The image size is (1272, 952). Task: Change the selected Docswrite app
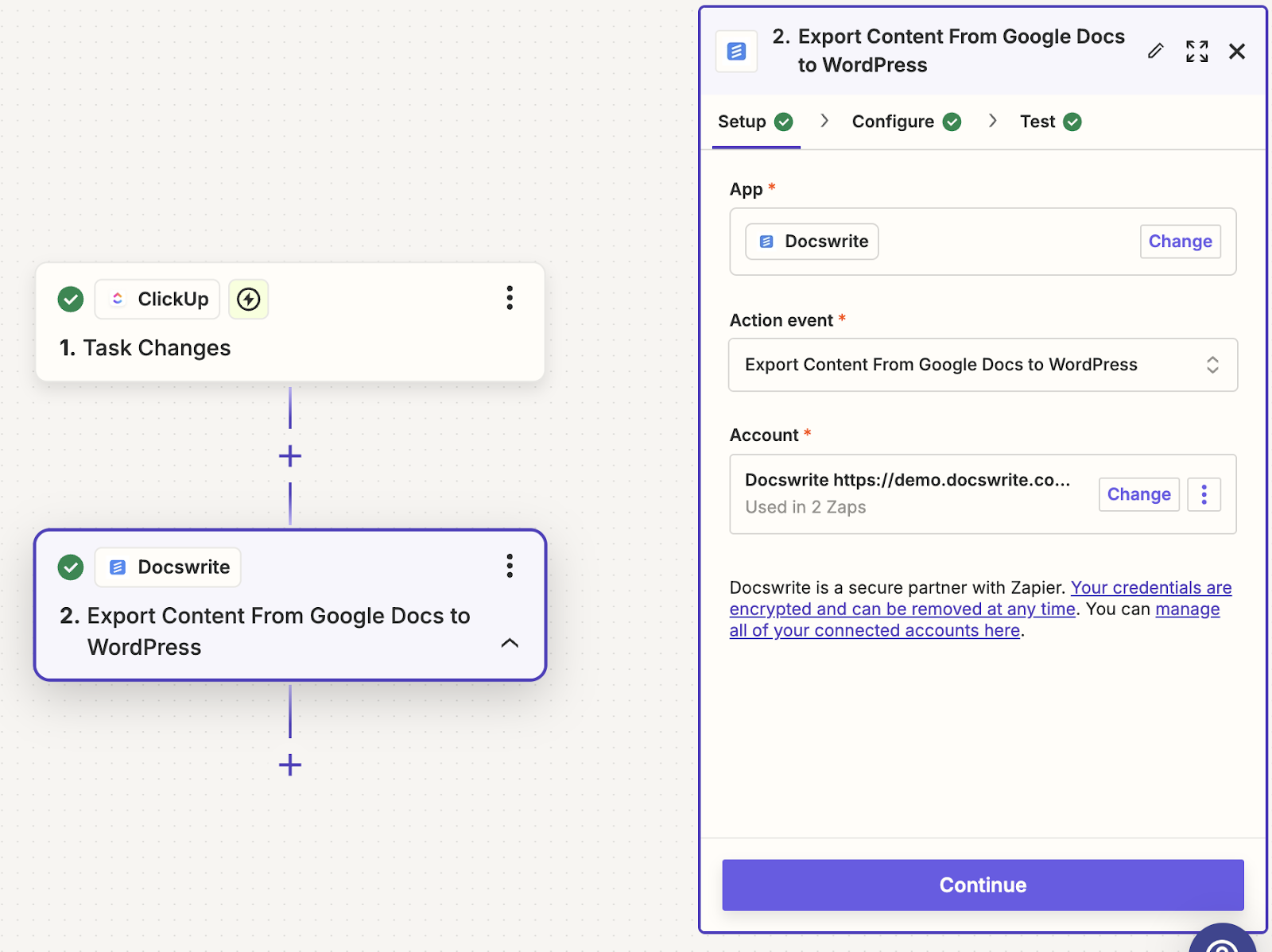(x=1180, y=242)
